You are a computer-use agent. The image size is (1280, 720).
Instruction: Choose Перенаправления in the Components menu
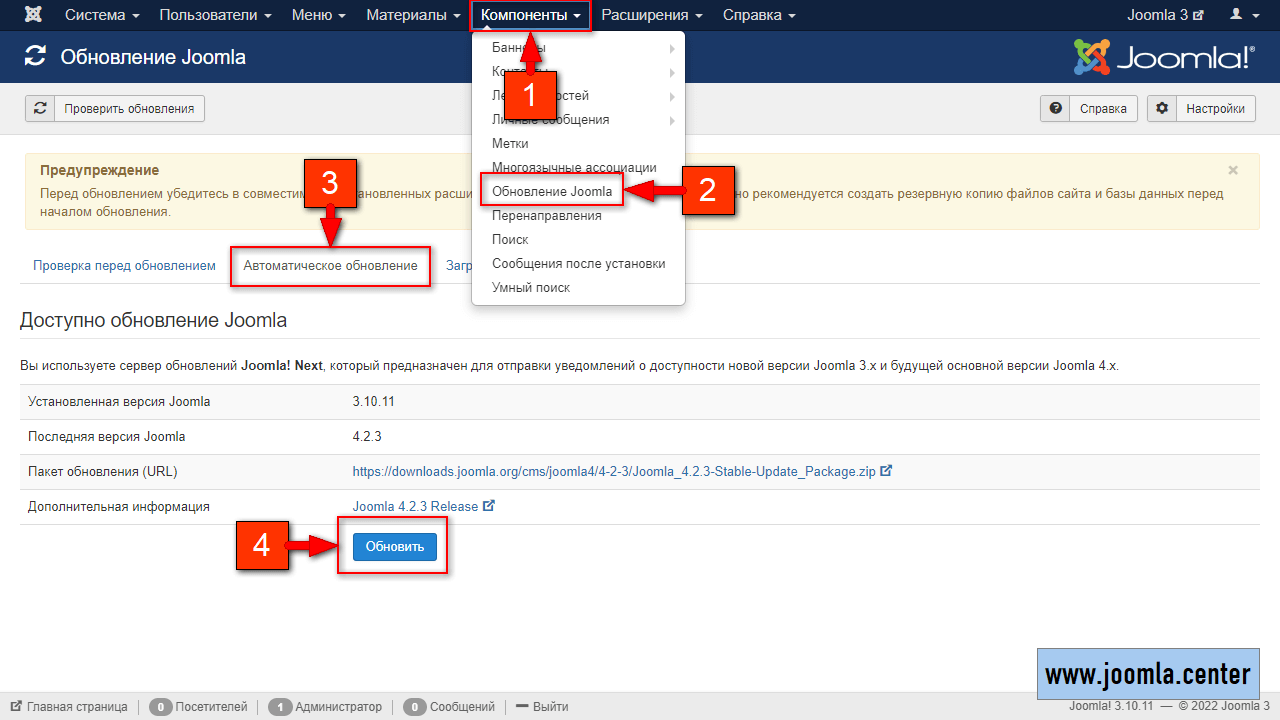click(x=546, y=215)
